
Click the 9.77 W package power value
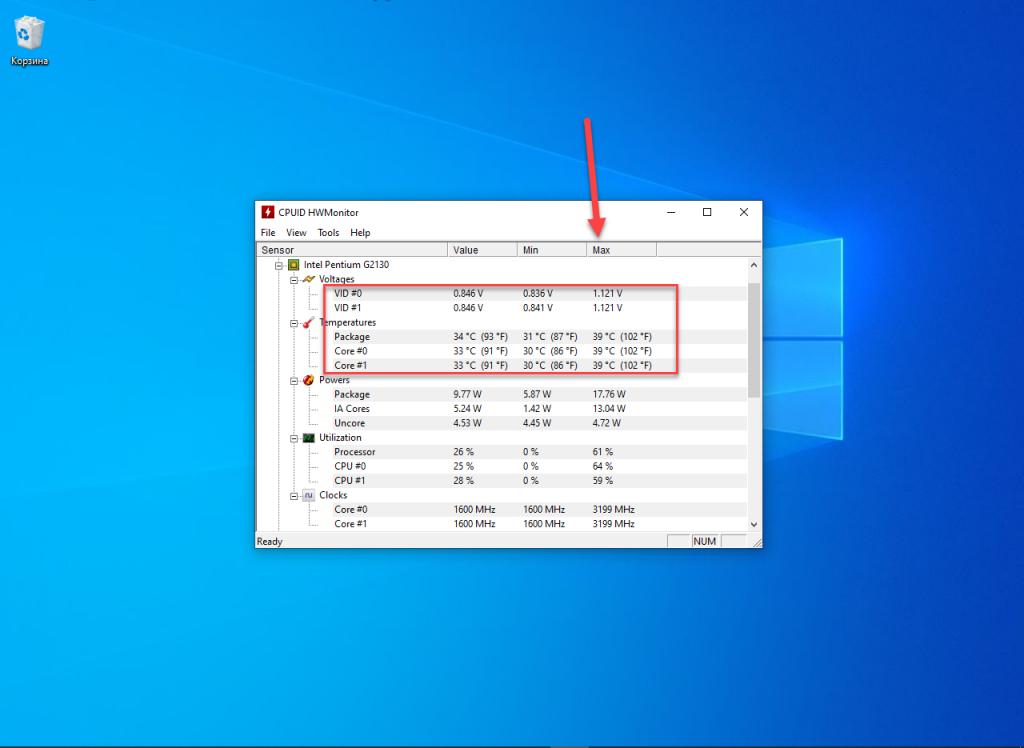467,394
